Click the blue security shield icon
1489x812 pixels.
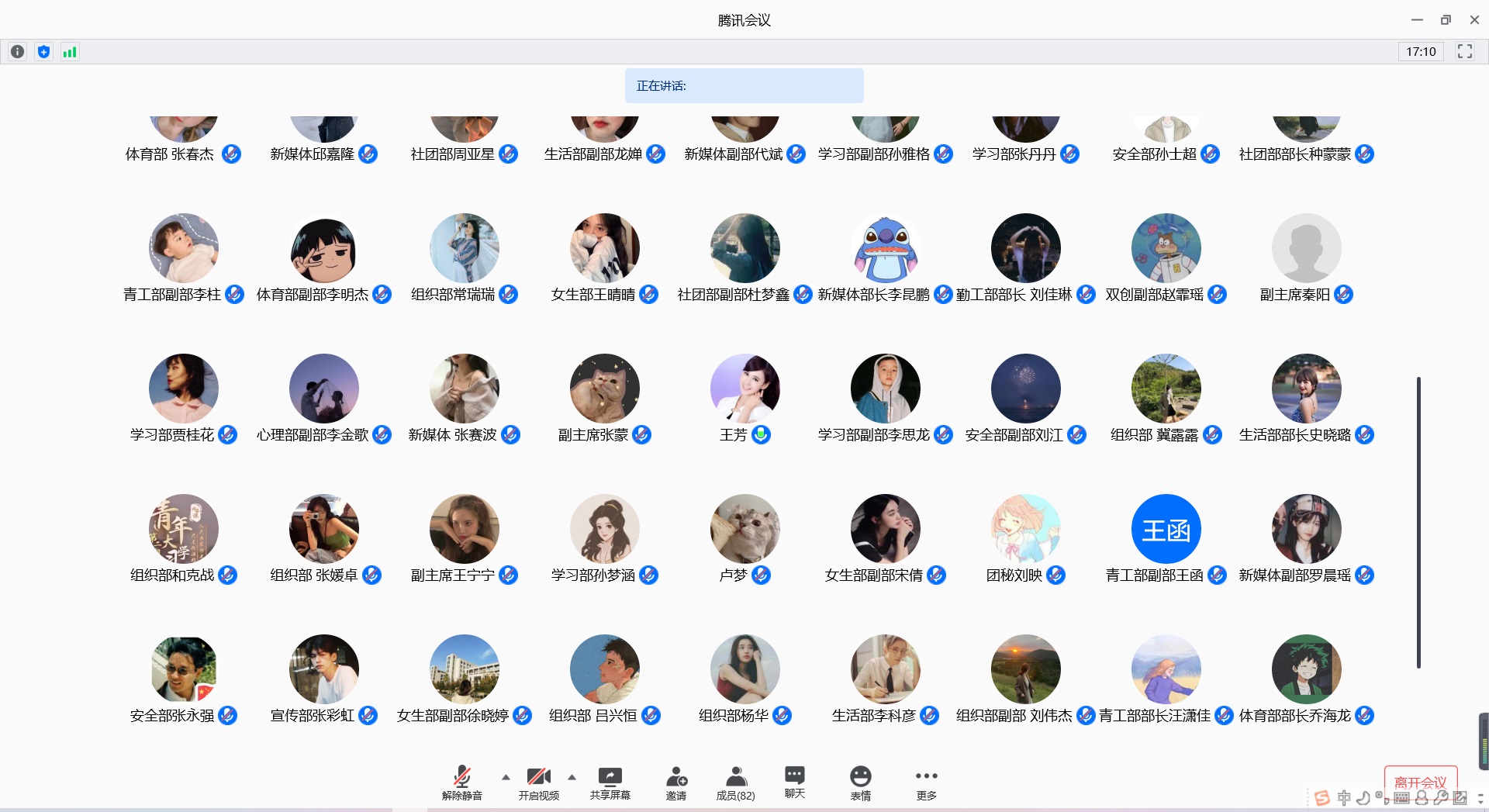[x=43, y=52]
